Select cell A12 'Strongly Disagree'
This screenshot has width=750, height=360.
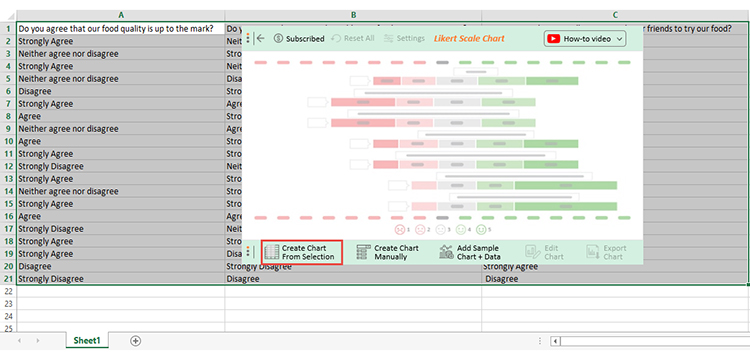coord(121,166)
